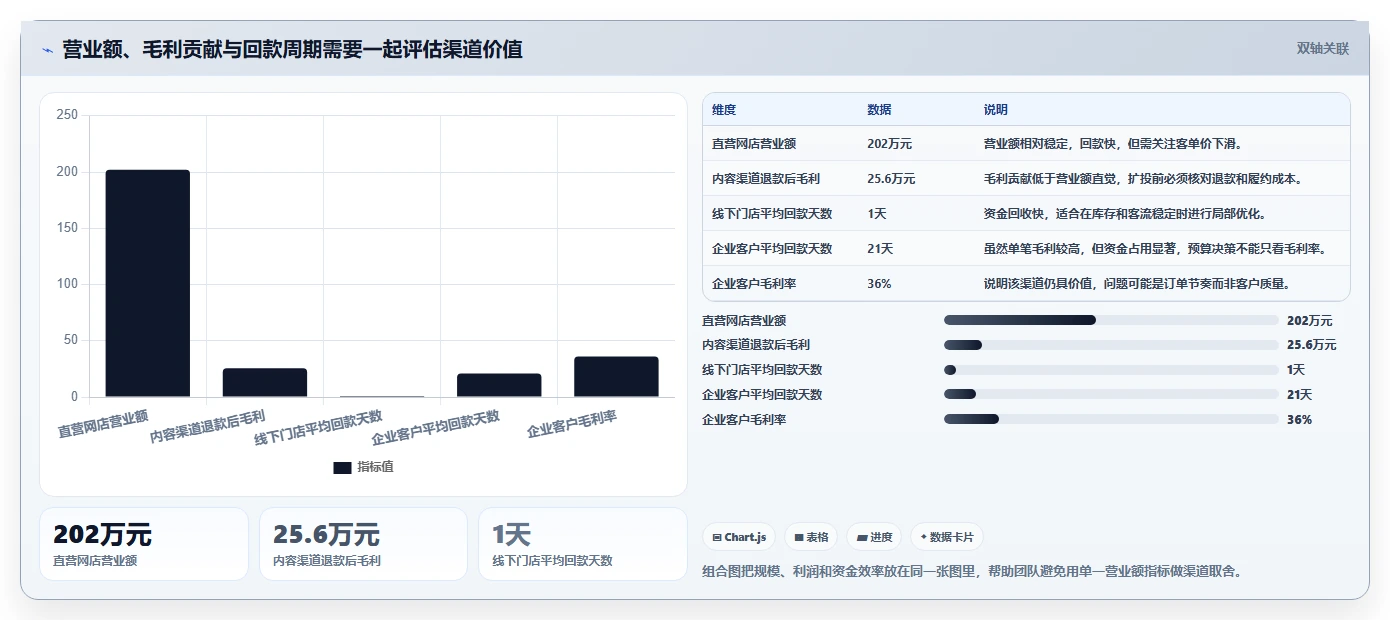The width and height of the screenshot is (1390, 620).
Task: Click the 直营网店营业额 x-axis label
Action: click(103, 423)
